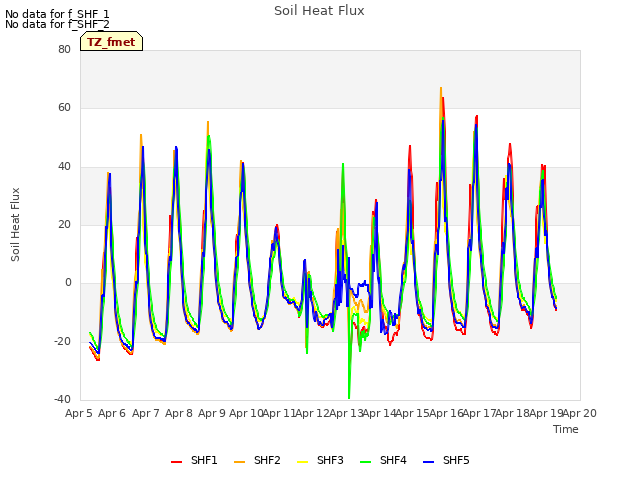Click the Apr 16 x-axis tick label
Viewport: 640px width, 480px height.
coord(446,413)
